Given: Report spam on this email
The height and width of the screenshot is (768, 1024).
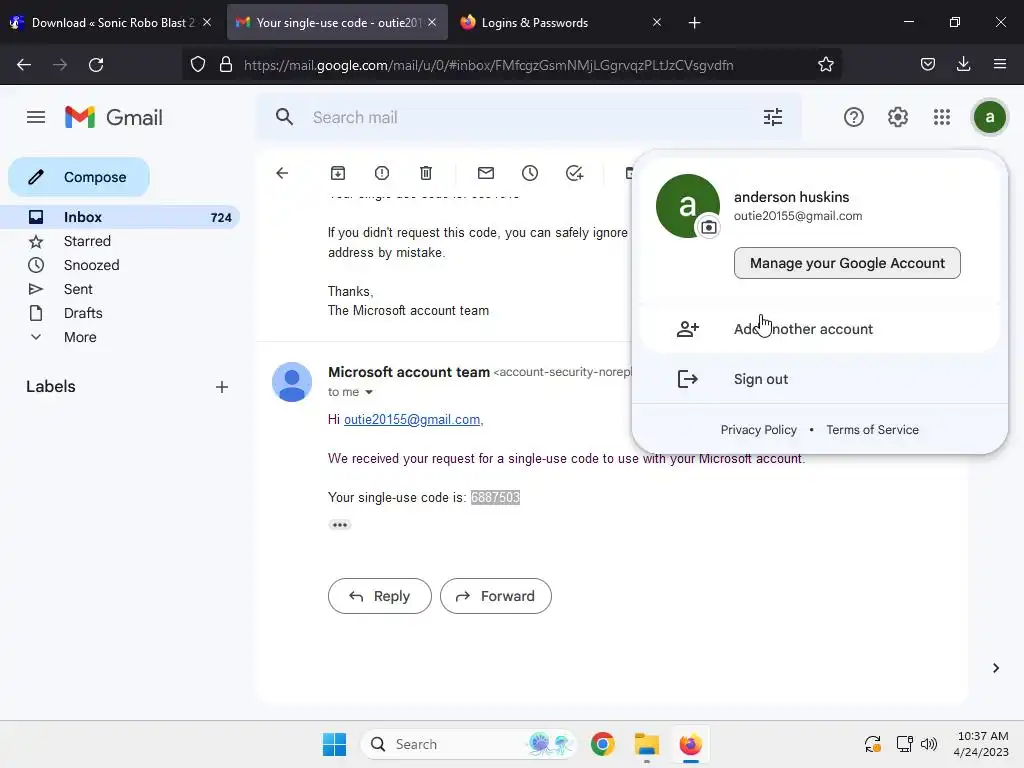Looking at the screenshot, I should tap(382, 173).
